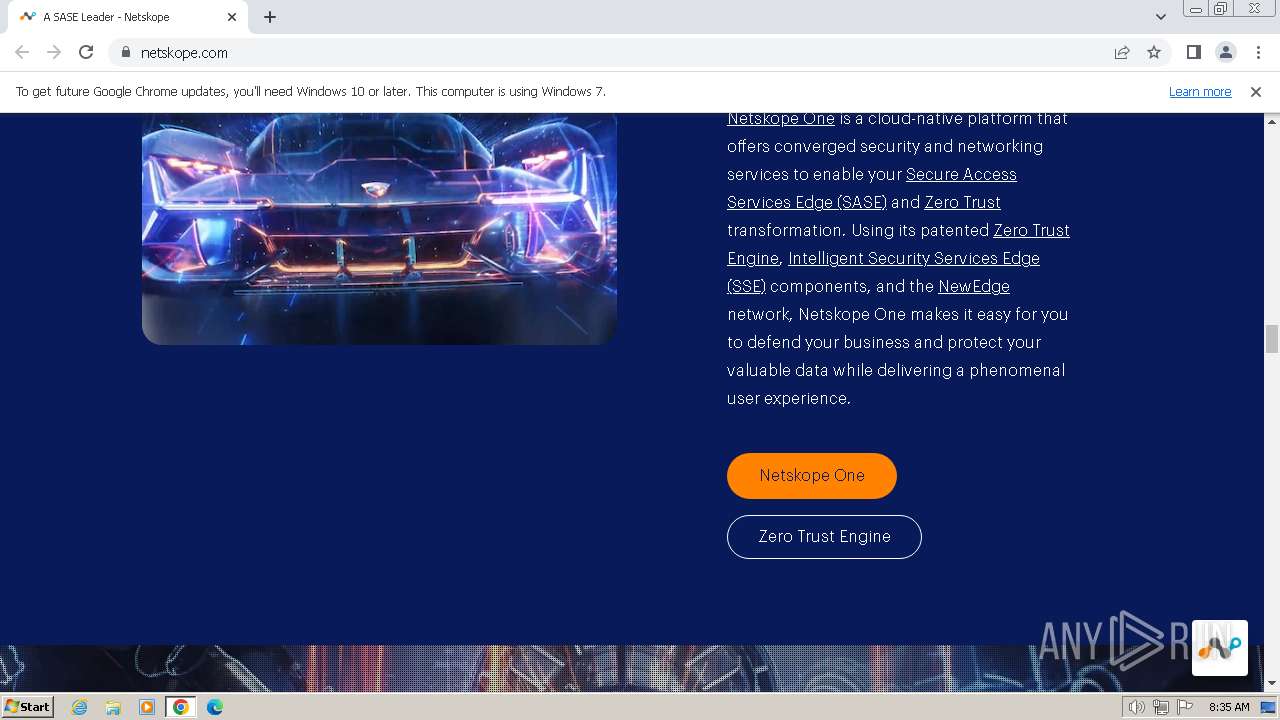Launch Internet Explorer from taskbar
The width and height of the screenshot is (1280, 720).
point(80,707)
